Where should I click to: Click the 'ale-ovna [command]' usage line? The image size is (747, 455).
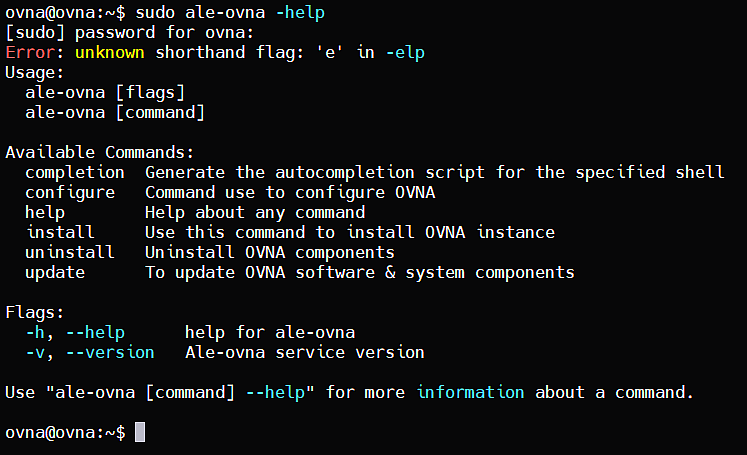[115, 112]
